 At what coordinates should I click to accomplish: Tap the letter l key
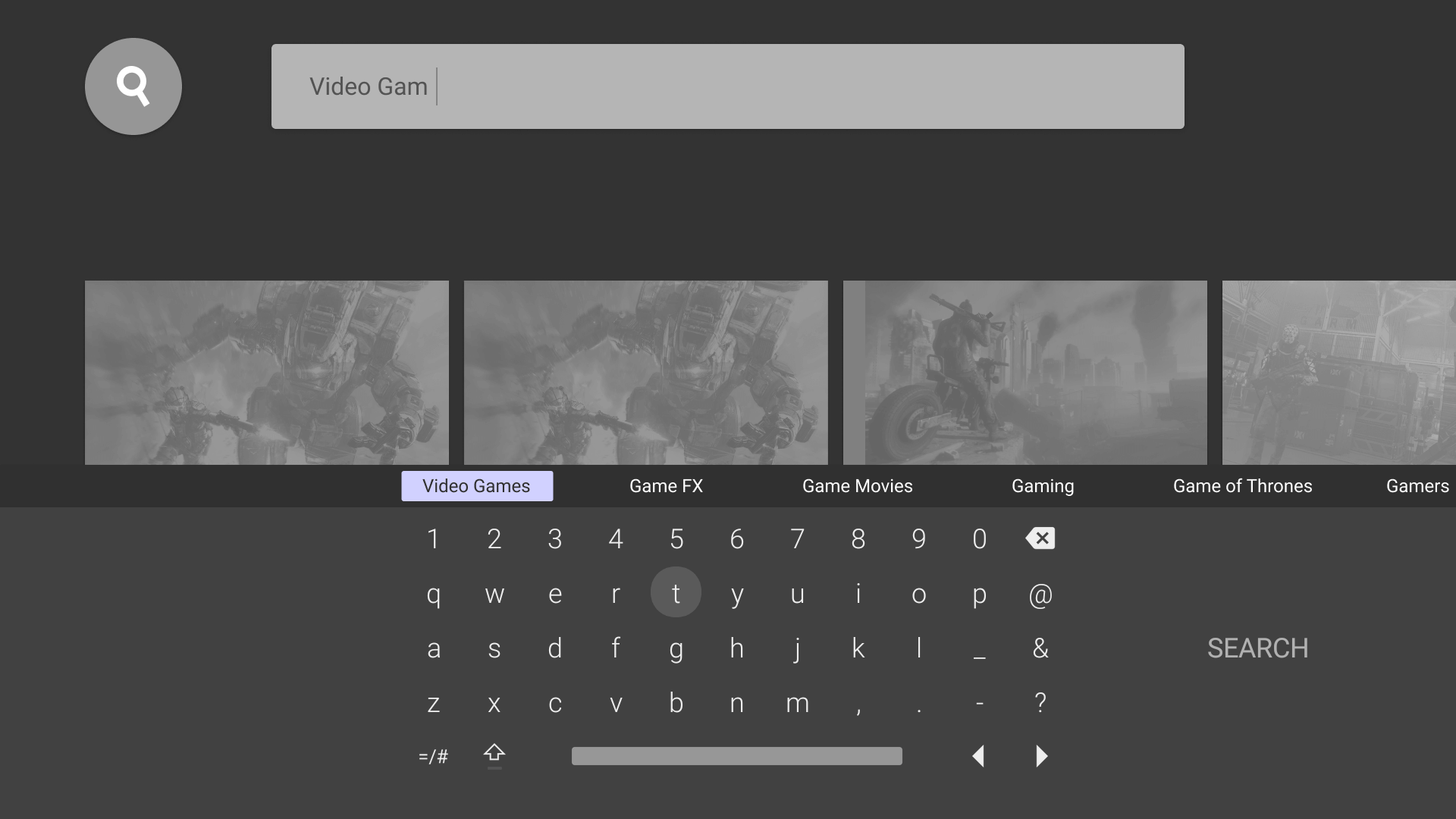point(919,648)
